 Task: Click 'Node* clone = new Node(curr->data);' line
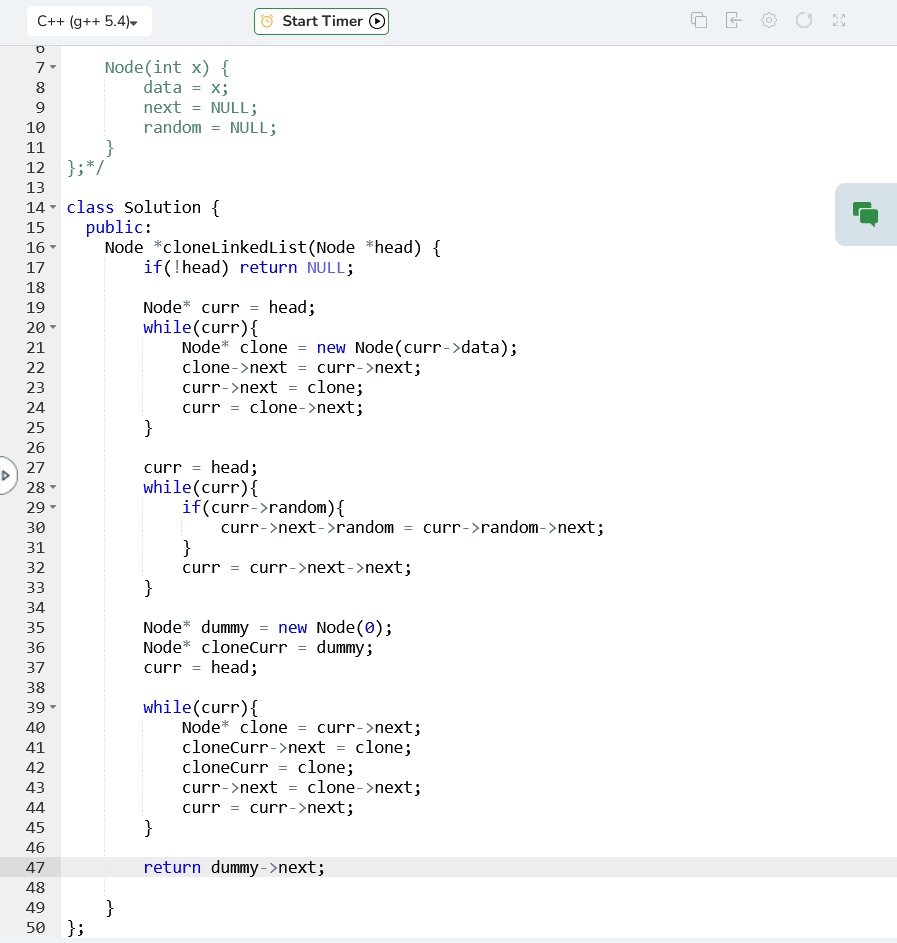[349, 348]
